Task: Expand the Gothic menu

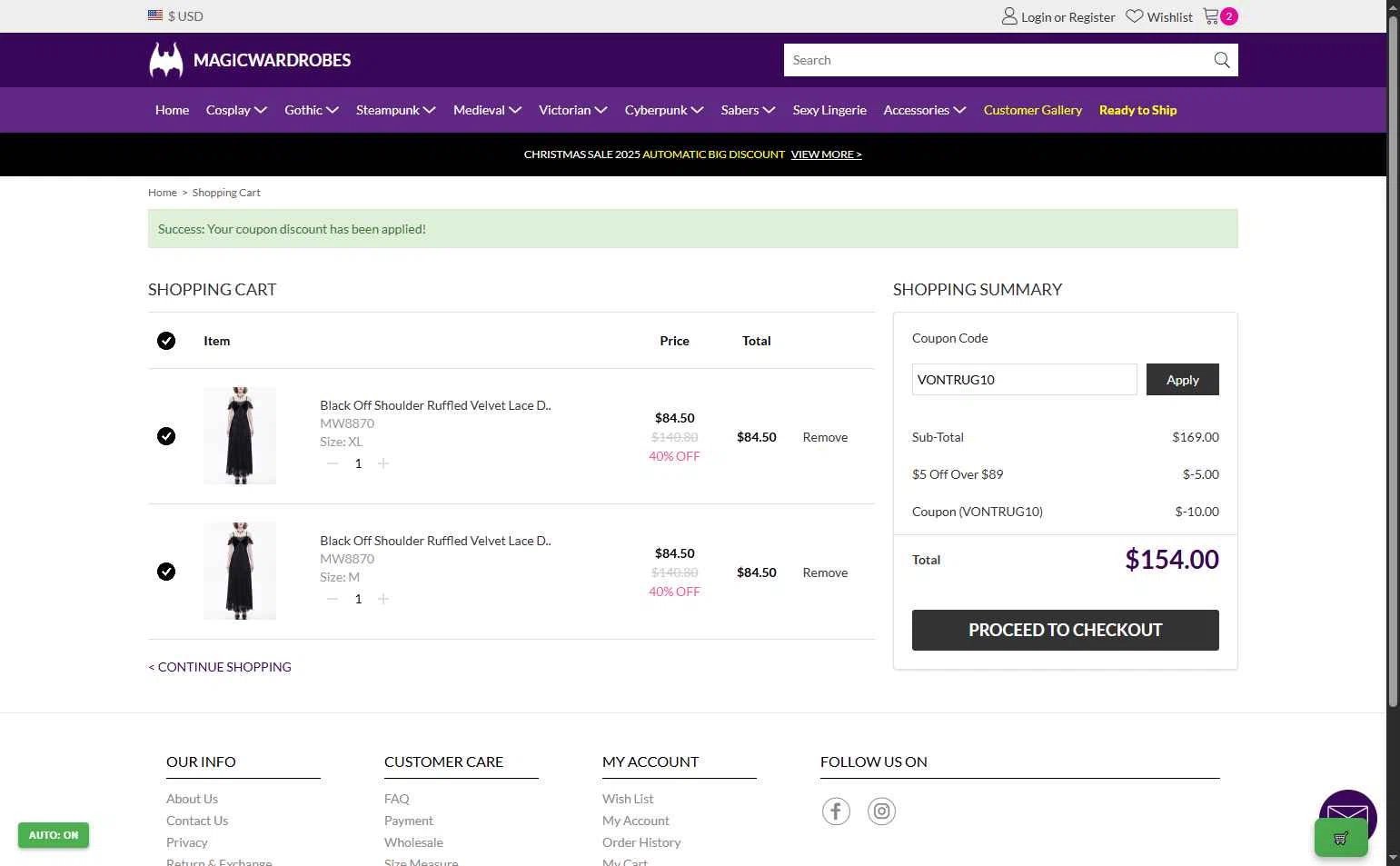Action: coord(312,110)
